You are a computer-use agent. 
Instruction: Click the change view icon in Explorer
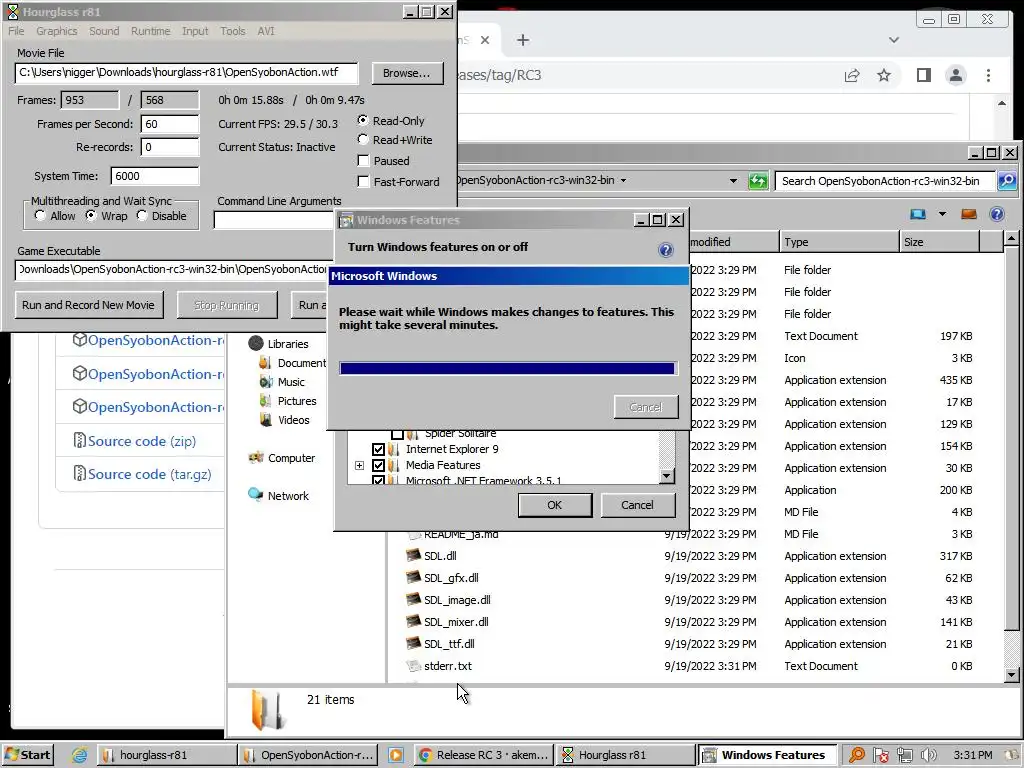tap(918, 214)
